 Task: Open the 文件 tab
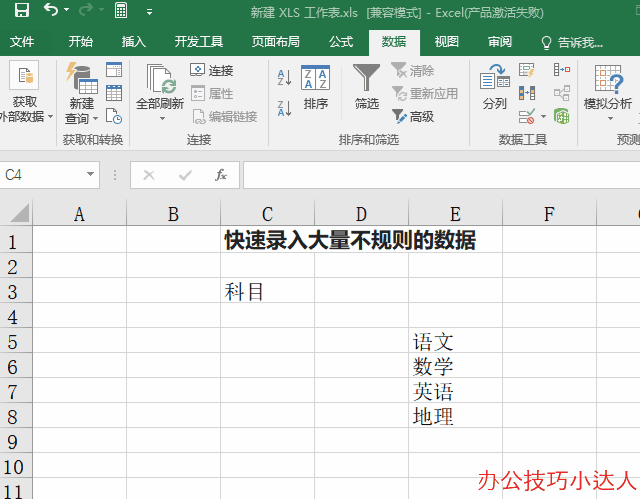point(22,42)
